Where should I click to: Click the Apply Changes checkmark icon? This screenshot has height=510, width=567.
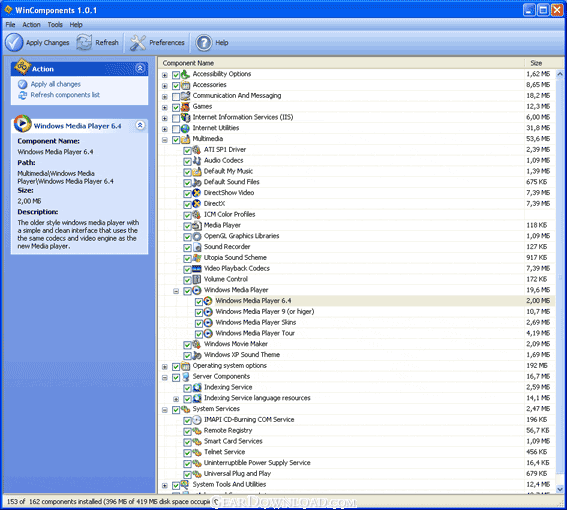click(14, 43)
